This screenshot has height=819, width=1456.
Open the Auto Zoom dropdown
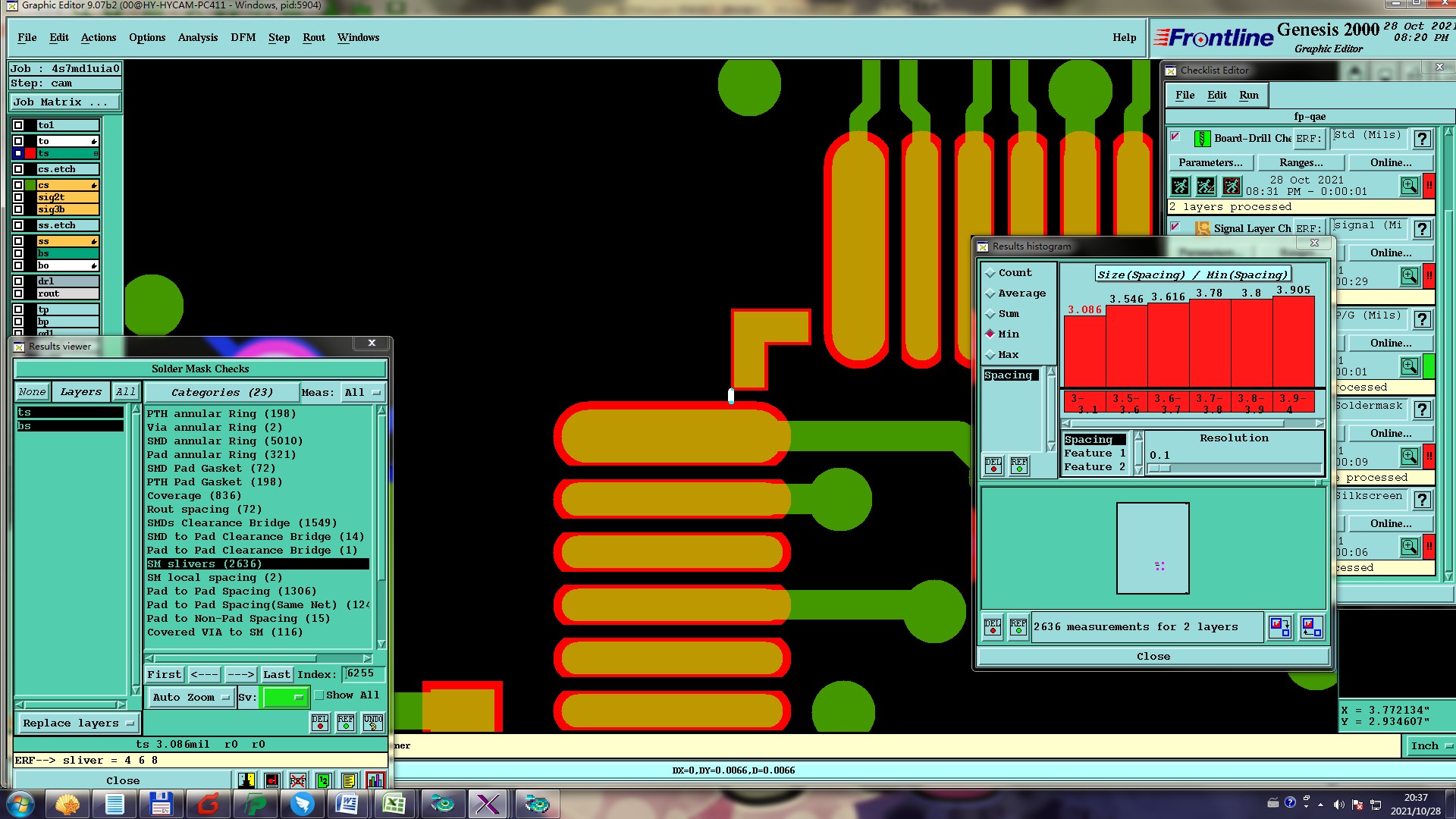(x=190, y=698)
